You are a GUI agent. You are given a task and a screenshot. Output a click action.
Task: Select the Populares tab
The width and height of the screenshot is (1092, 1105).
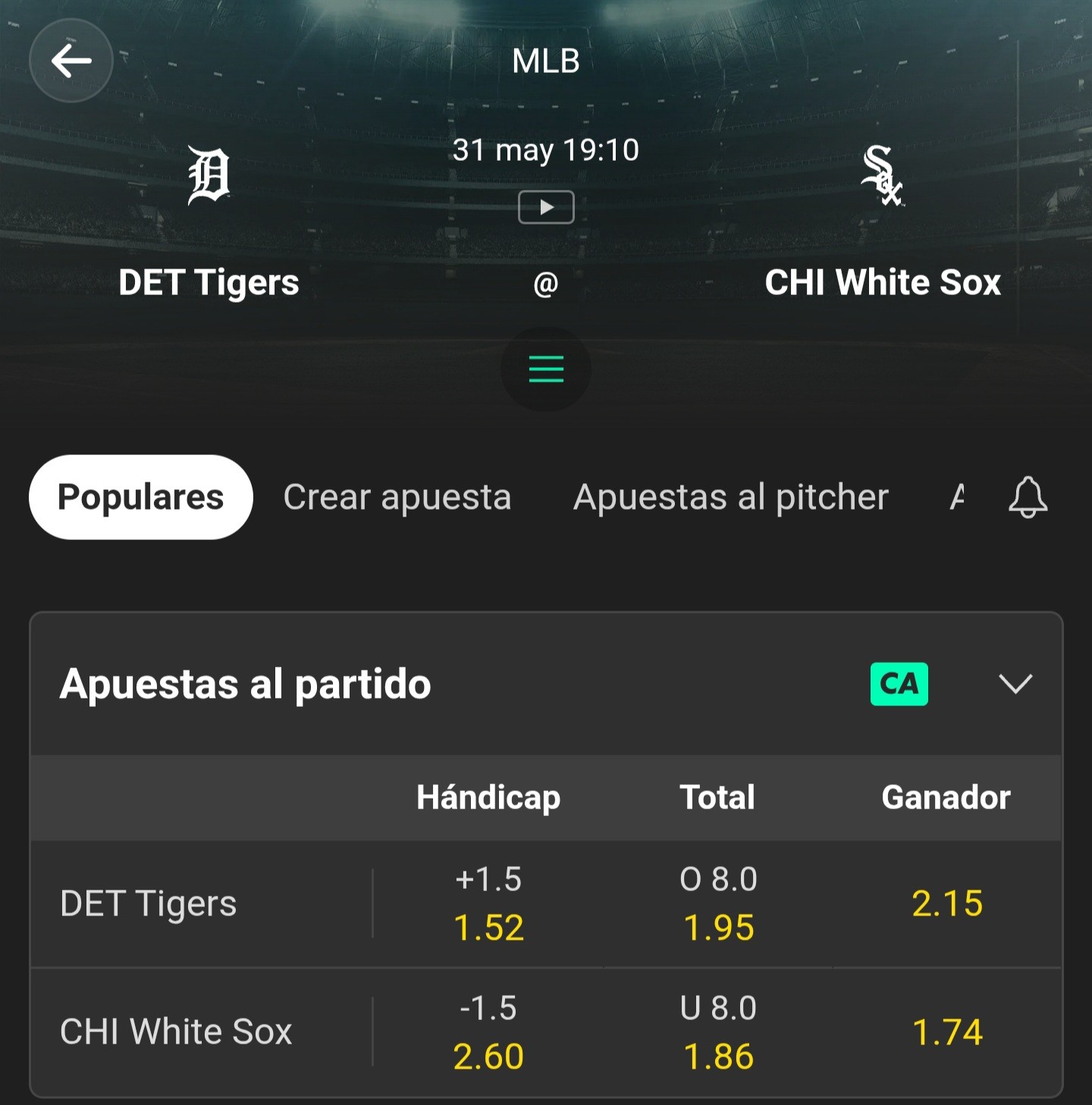point(141,498)
